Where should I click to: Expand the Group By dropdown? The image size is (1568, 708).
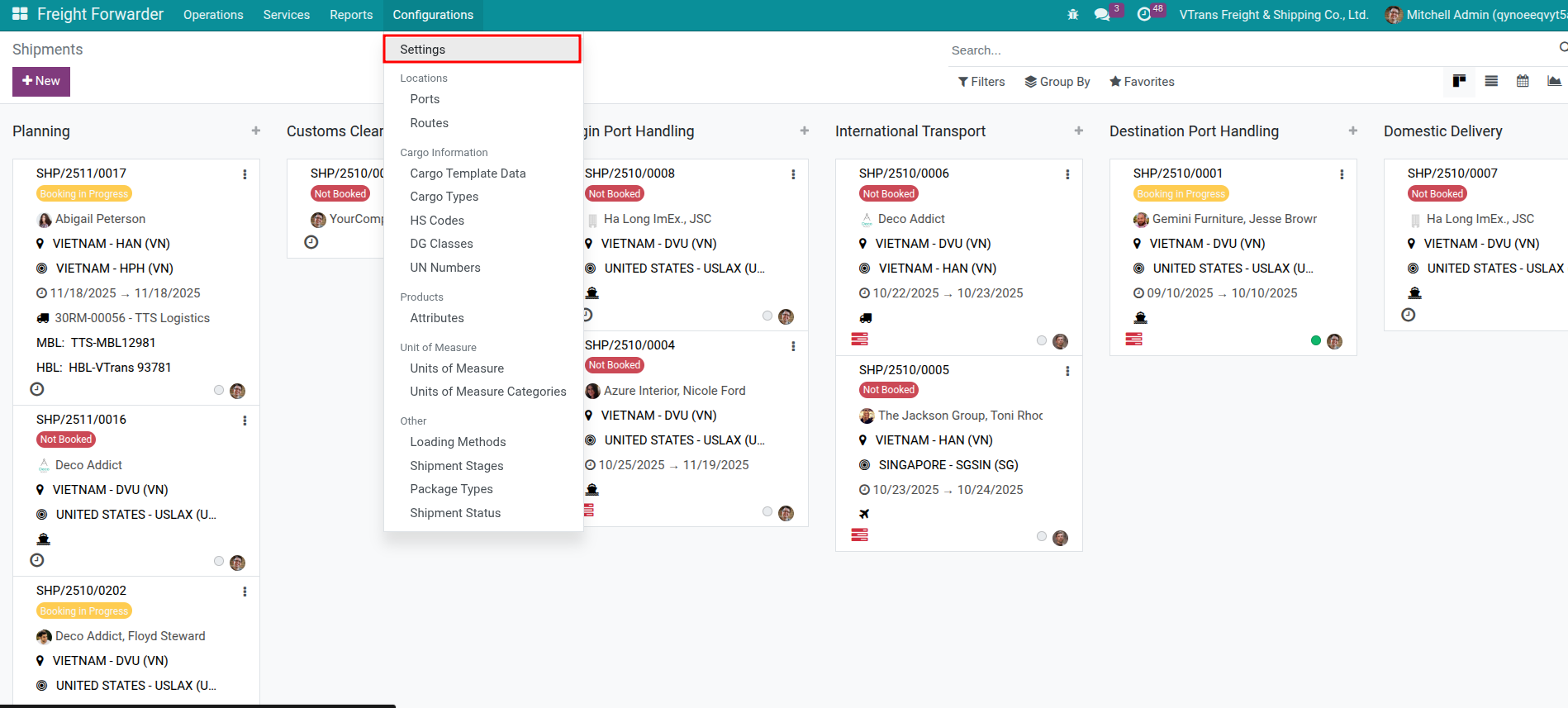[1057, 82]
